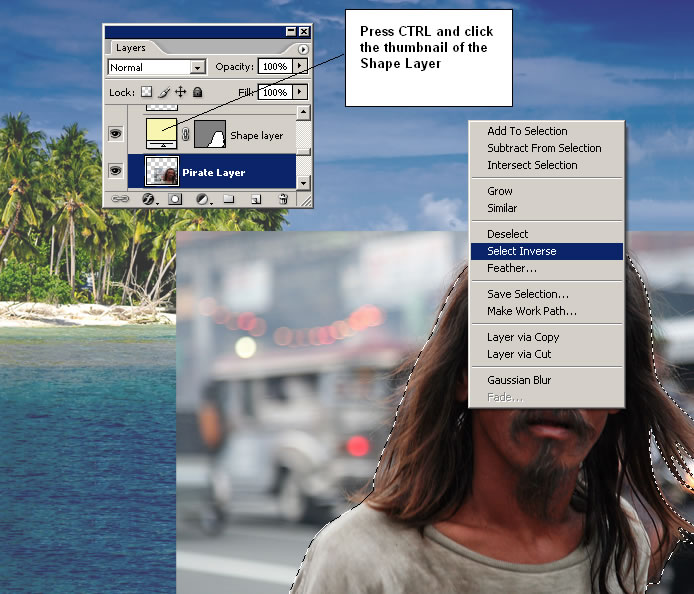Screen dimensions: 694x594
Task: Switch to the Layers tab
Action: point(131,47)
